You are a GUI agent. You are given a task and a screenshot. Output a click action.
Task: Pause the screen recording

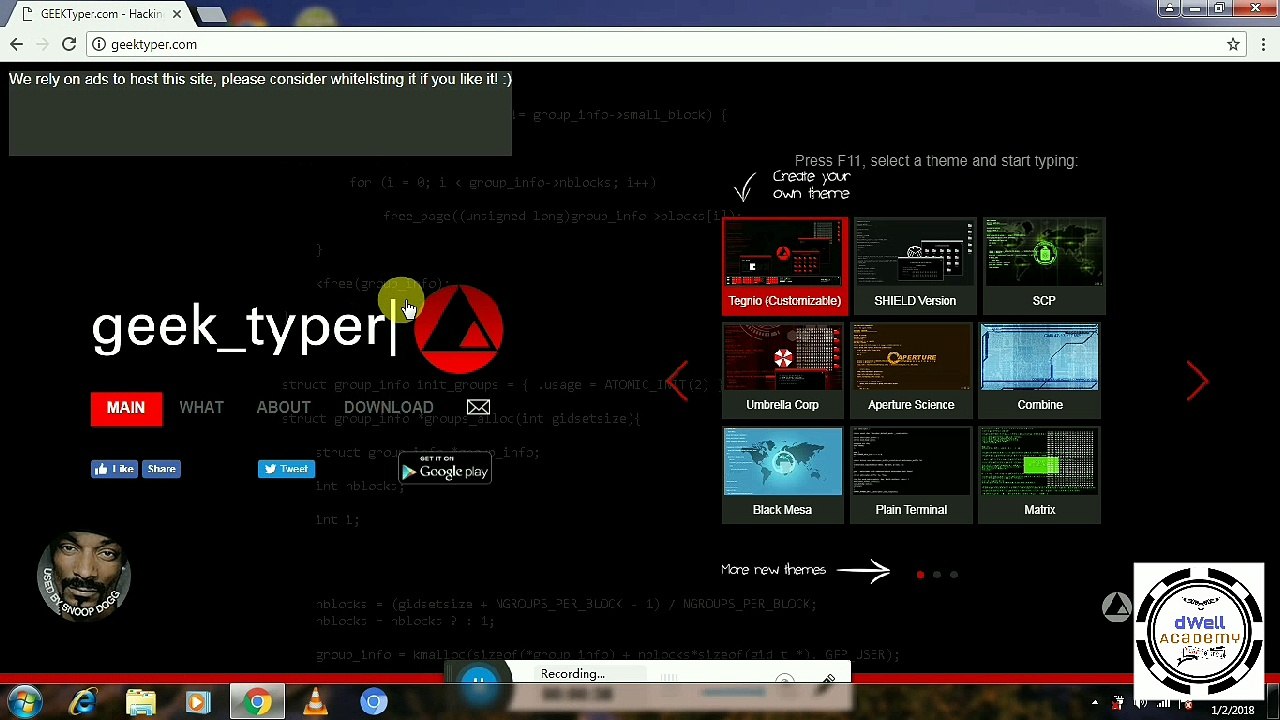(x=479, y=682)
